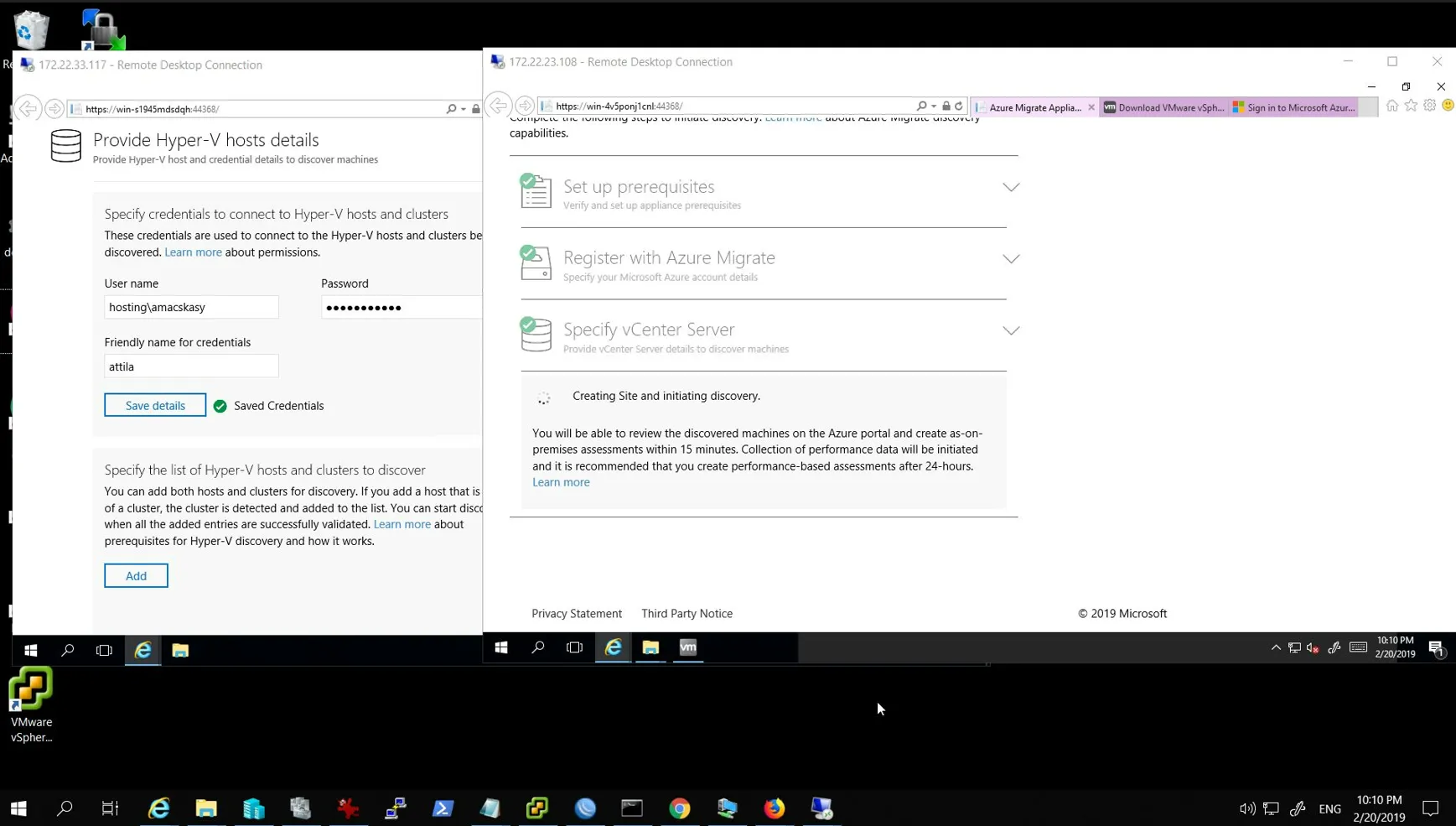Open the Recycle Bin on the desktop
This screenshot has height=826, width=1456.
tap(32, 29)
